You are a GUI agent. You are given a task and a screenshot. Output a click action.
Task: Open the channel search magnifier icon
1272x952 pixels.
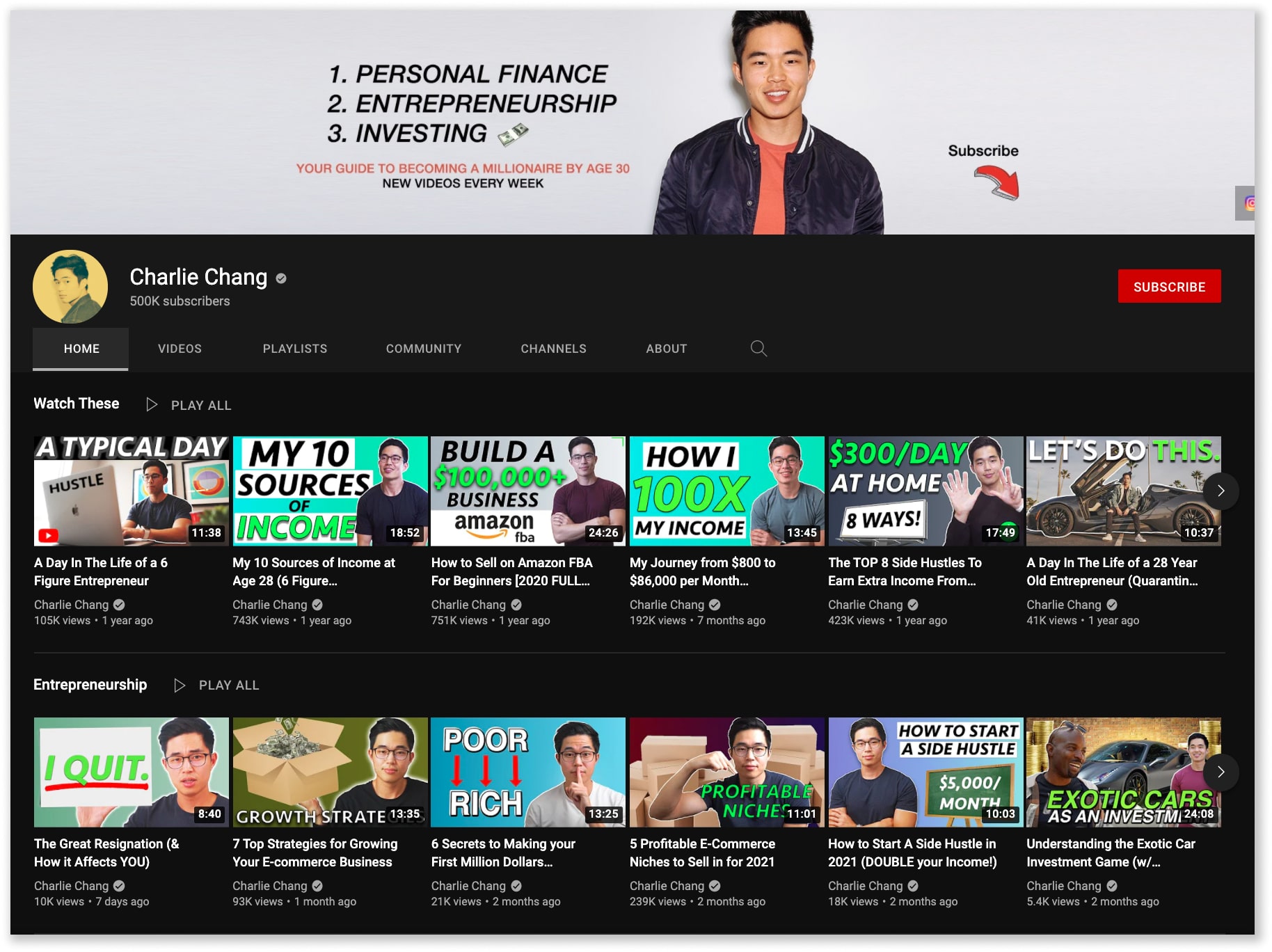click(x=758, y=349)
